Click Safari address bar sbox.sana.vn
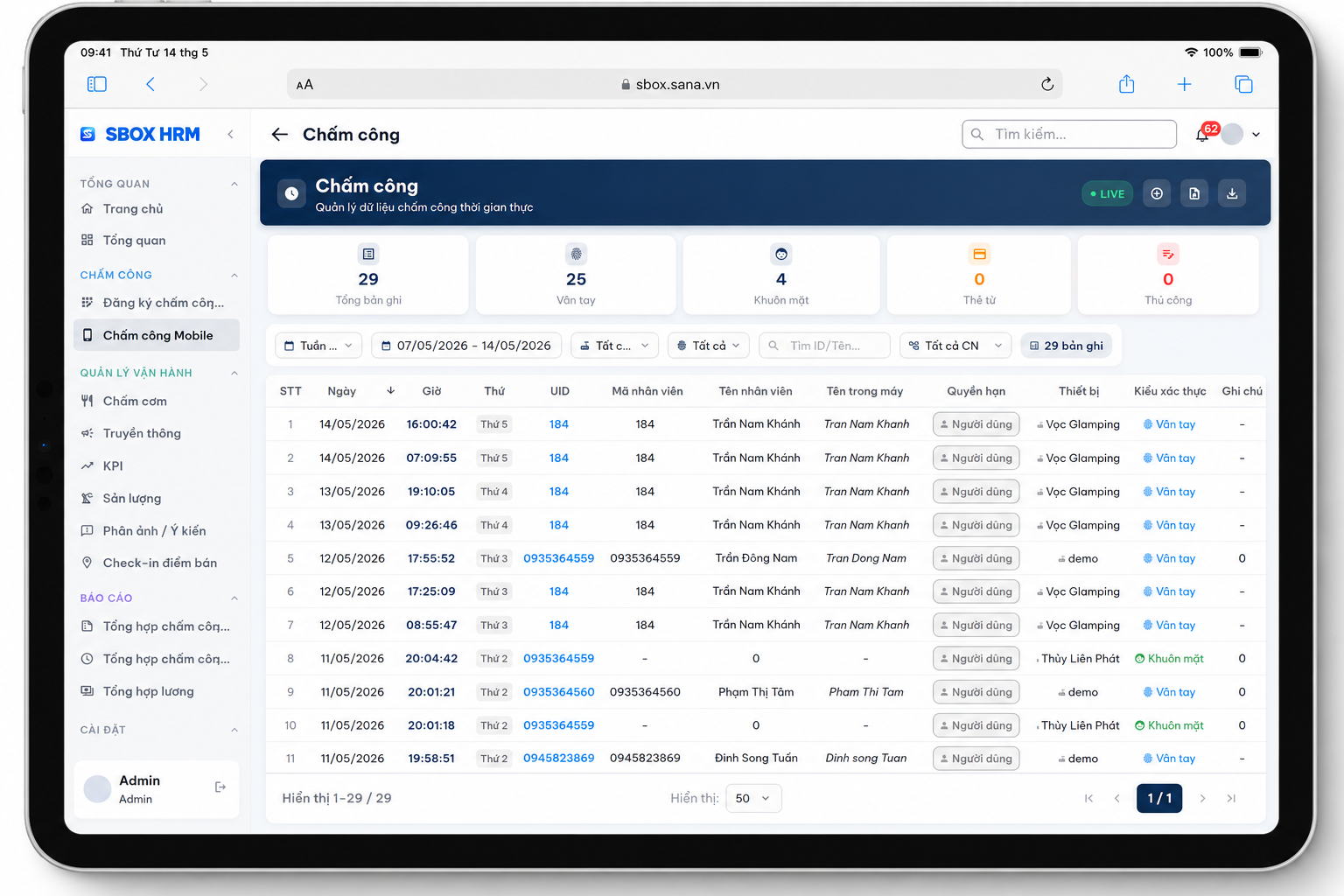Viewport: 1344px width, 896px height. point(674,85)
